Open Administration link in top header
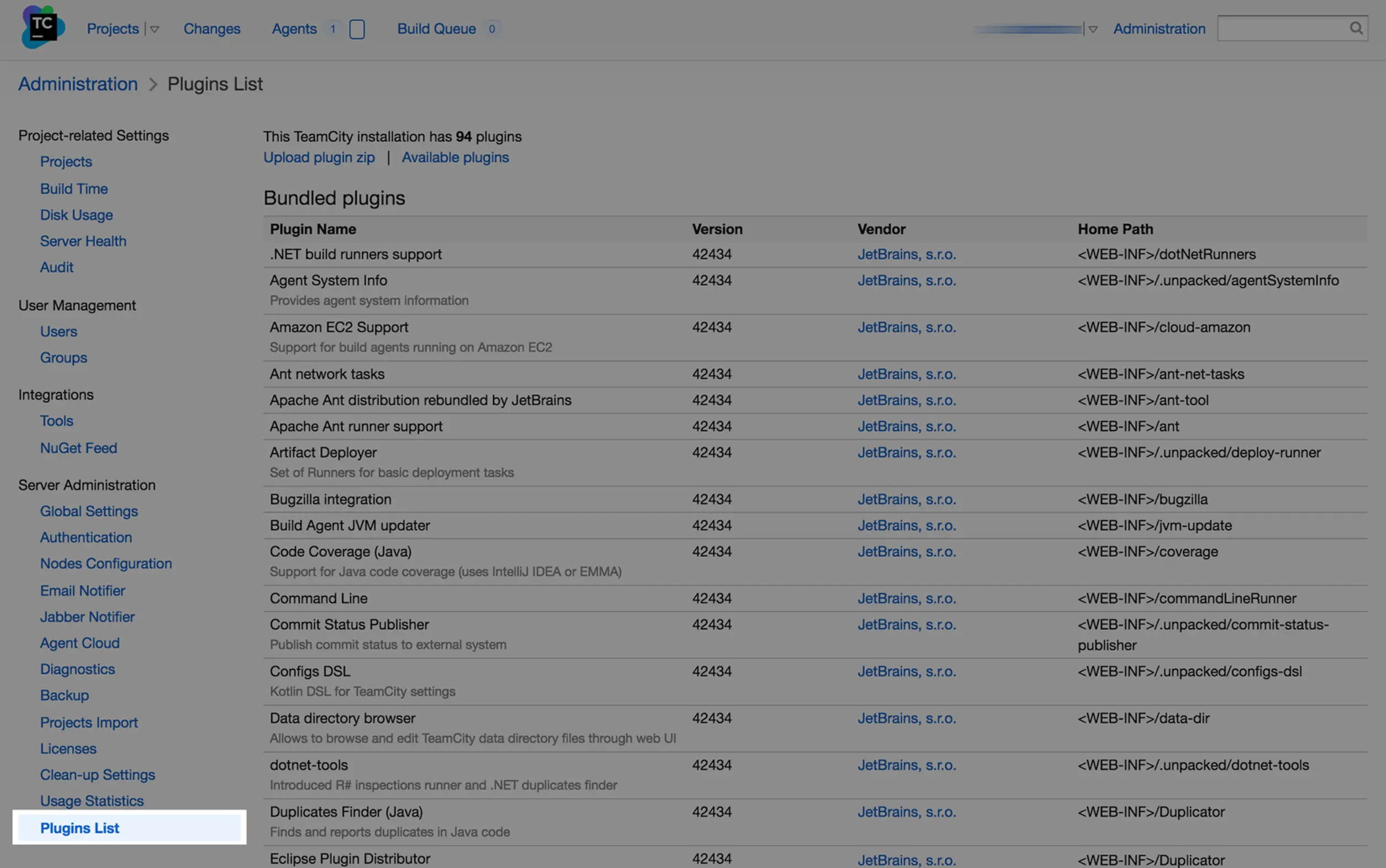The width and height of the screenshot is (1386, 868). pyautogui.click(x=1158, y=29)
